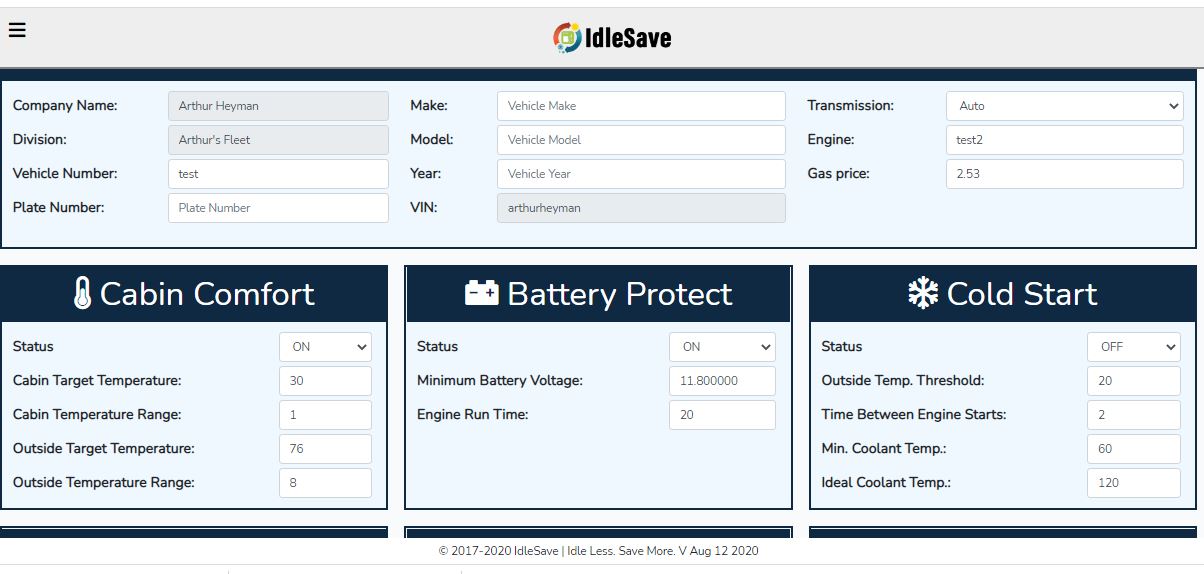This screenshot has width=1204, height=574.
Task: Click Cabin Target Temperature input
Action: [x=325, y=381]
